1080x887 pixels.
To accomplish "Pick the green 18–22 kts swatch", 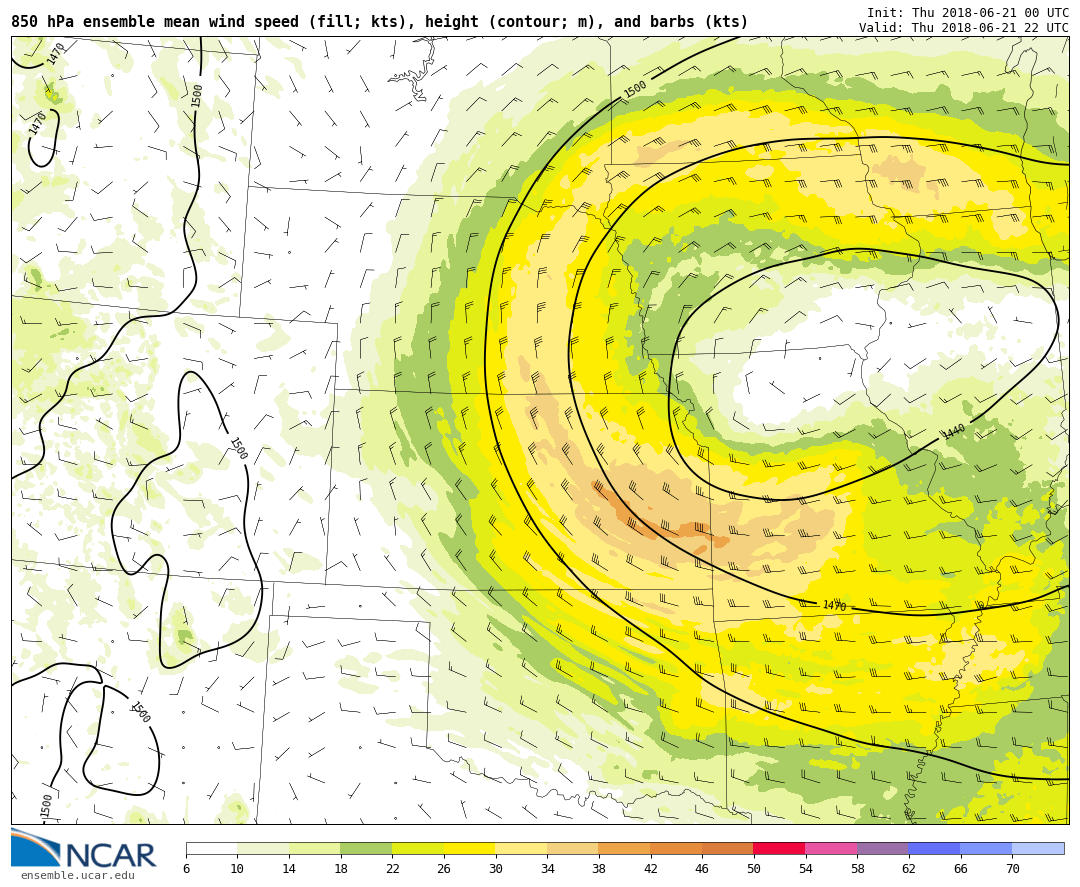I will (366, 848).
